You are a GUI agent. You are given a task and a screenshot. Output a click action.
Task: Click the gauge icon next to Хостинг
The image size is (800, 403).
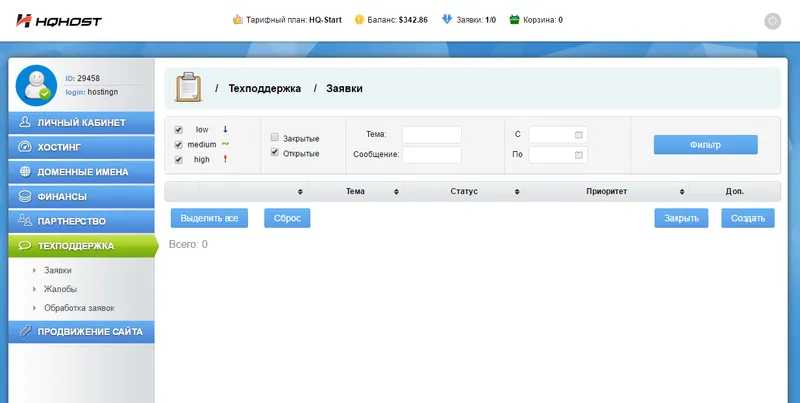pyautogui.click(x=25, y=147)
